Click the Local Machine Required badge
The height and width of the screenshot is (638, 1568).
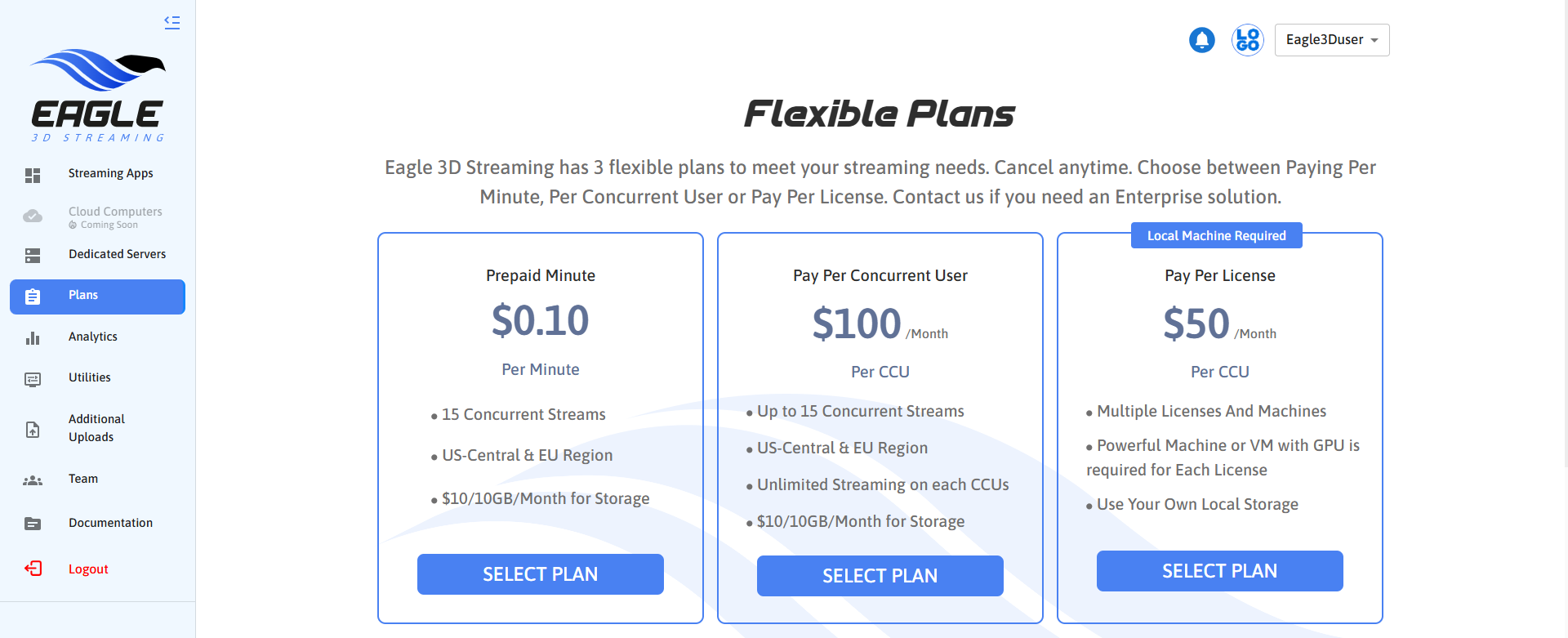1216,235
